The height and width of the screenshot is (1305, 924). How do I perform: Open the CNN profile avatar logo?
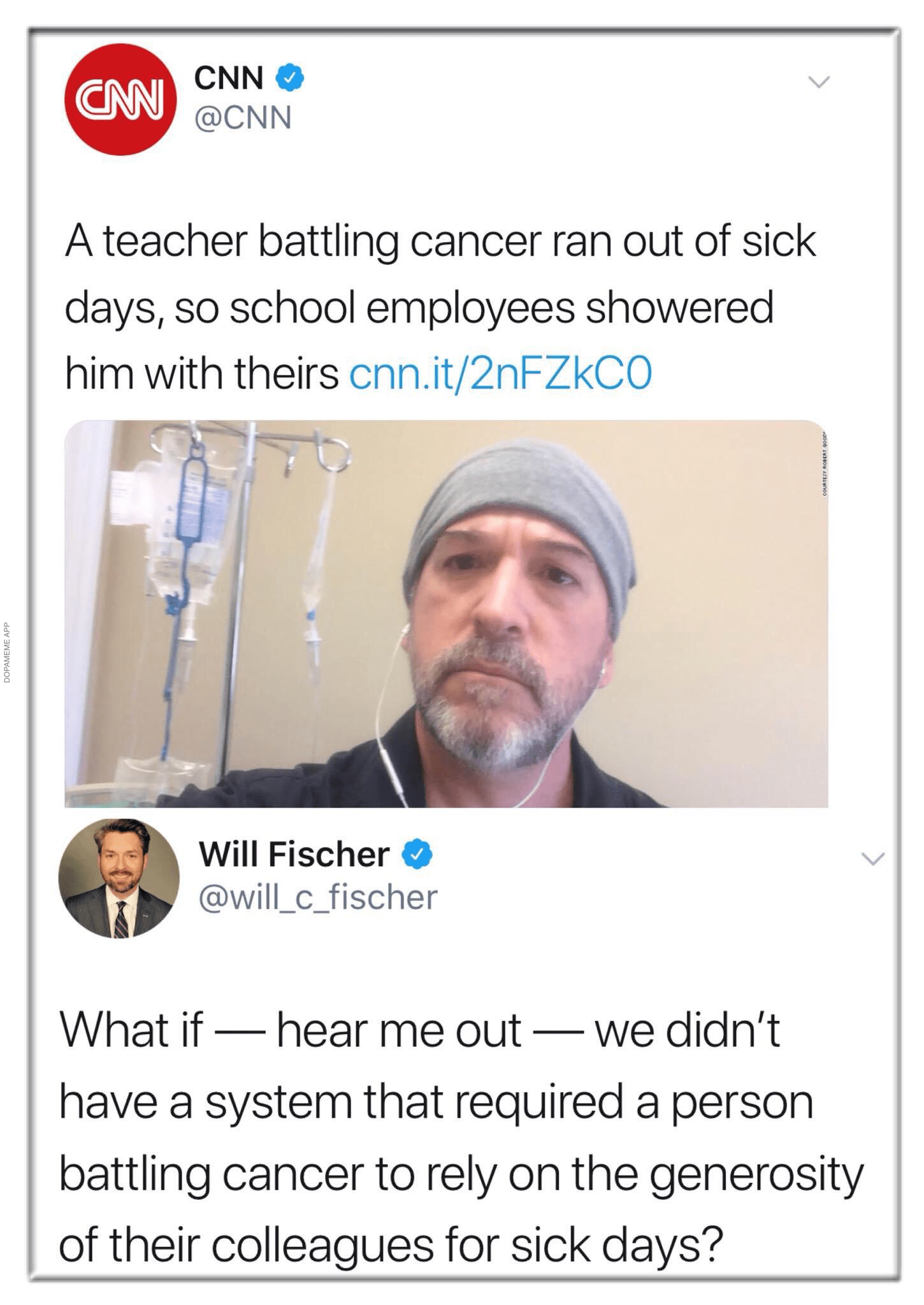coord(120,99)
